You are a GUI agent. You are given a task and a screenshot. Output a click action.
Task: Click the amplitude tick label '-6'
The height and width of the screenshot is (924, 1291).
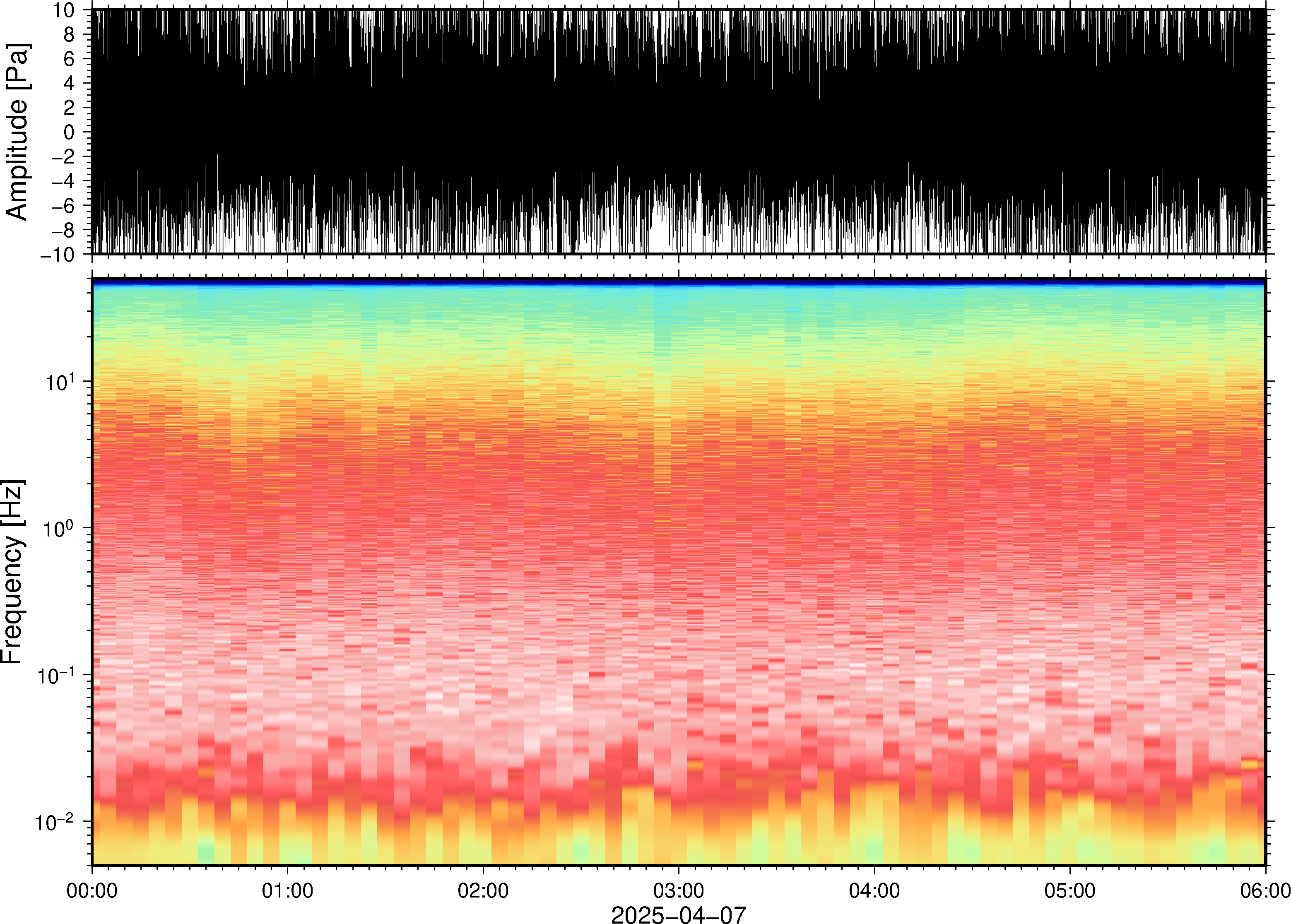pos(63,205)
